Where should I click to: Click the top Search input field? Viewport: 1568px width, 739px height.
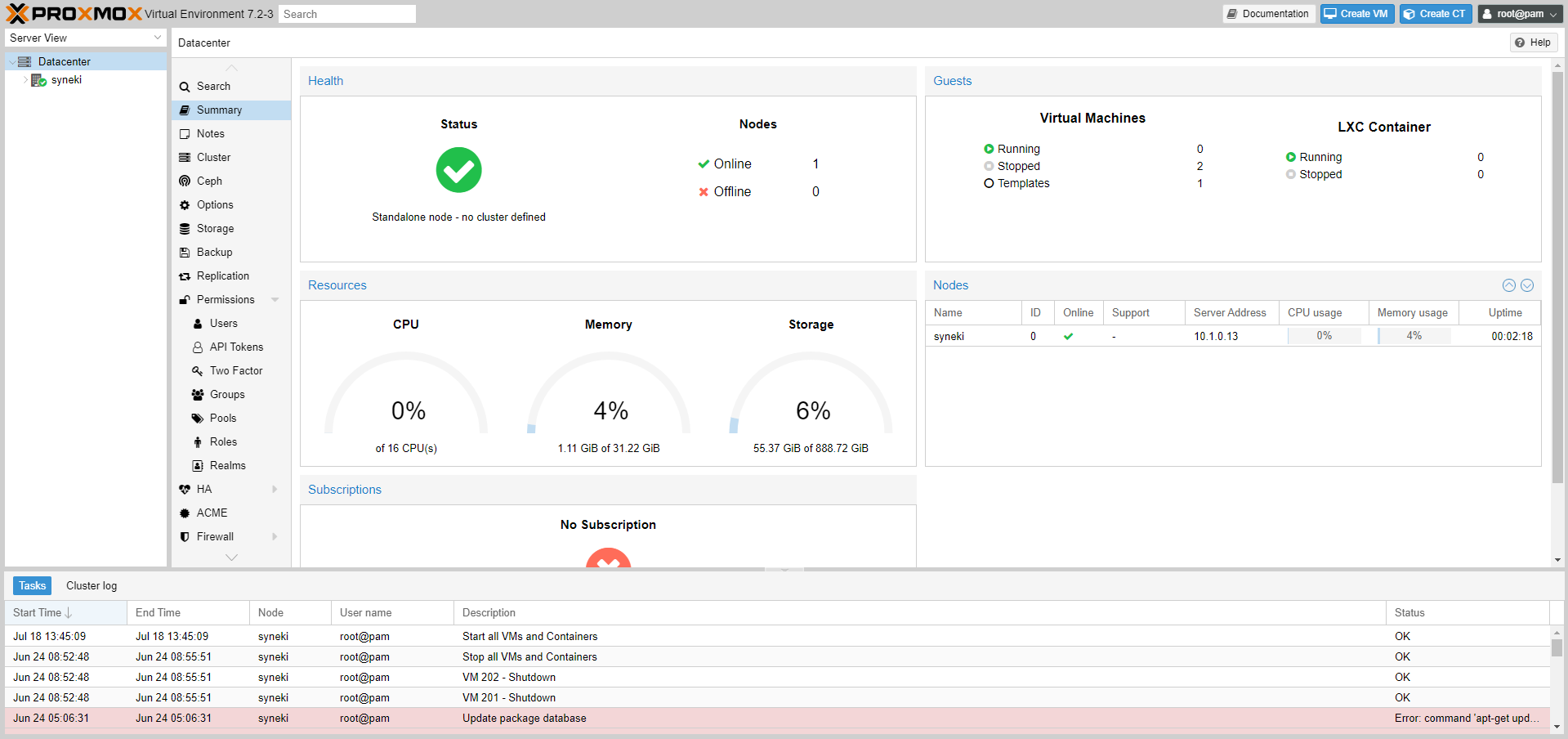tap(347, 14)
